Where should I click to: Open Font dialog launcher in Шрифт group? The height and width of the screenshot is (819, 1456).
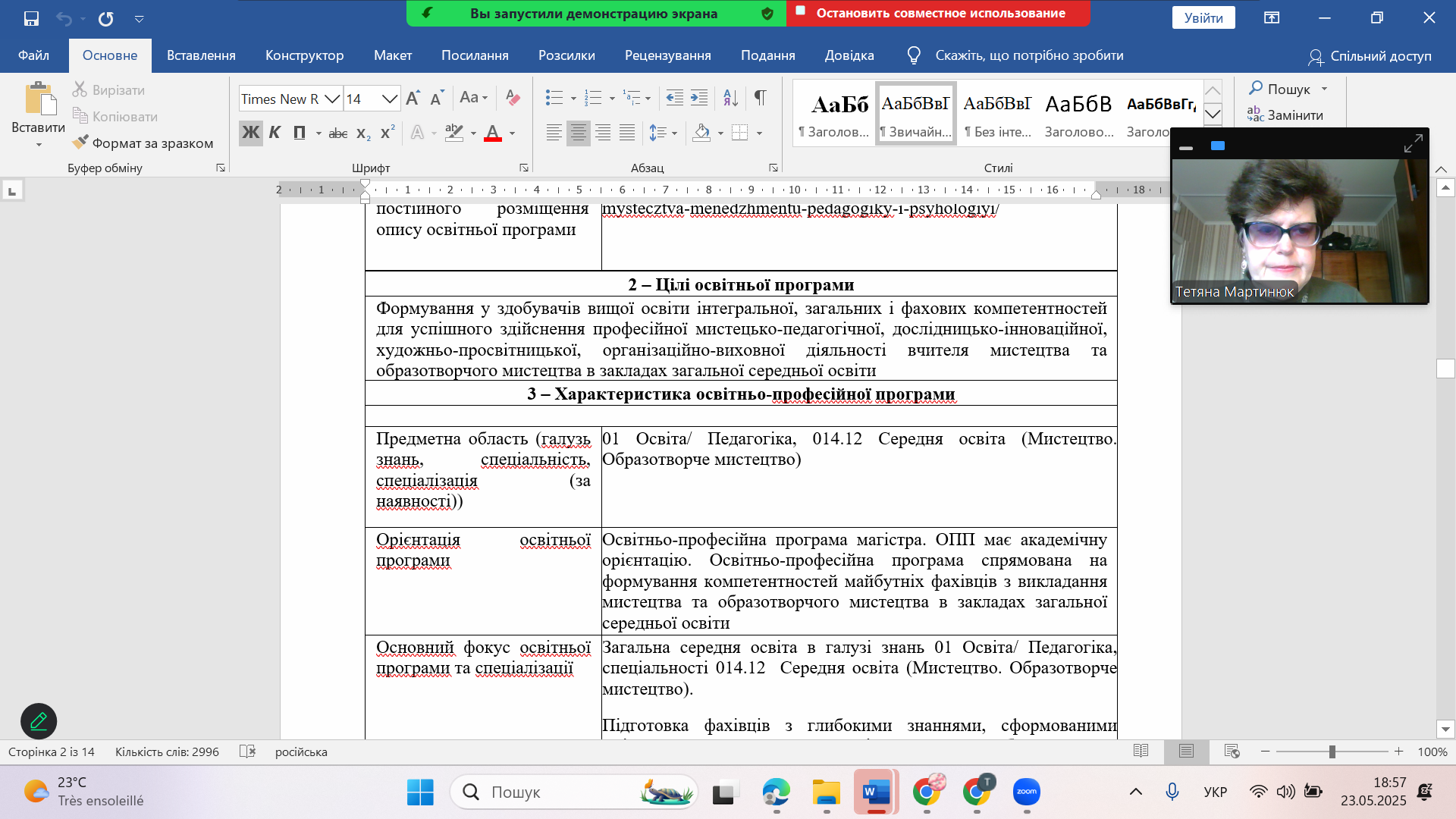[524, 168]
